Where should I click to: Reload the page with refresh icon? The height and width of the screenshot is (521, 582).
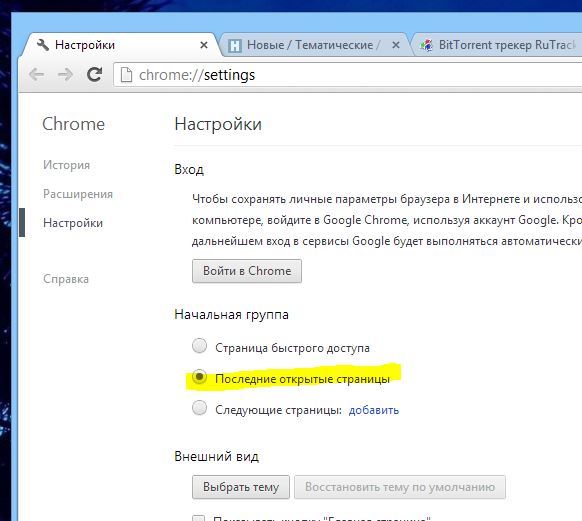pyautogui.click(x=94, y=75)
